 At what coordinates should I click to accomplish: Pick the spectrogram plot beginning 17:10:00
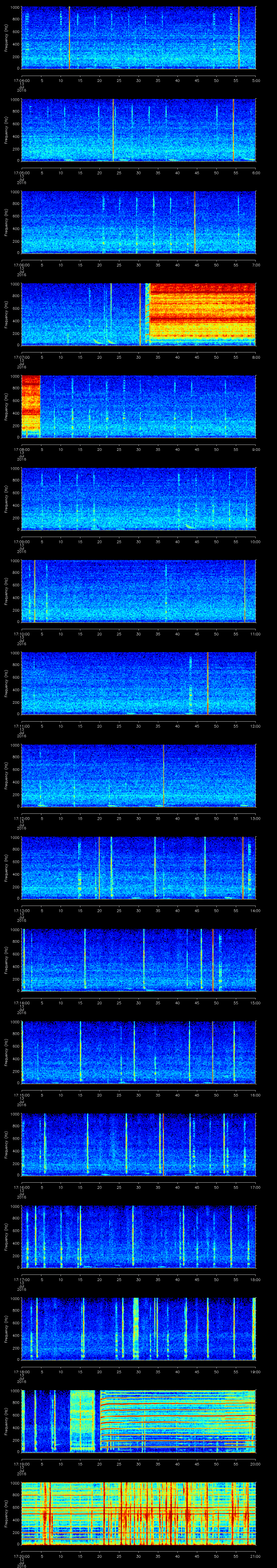[x=139, y=591]
